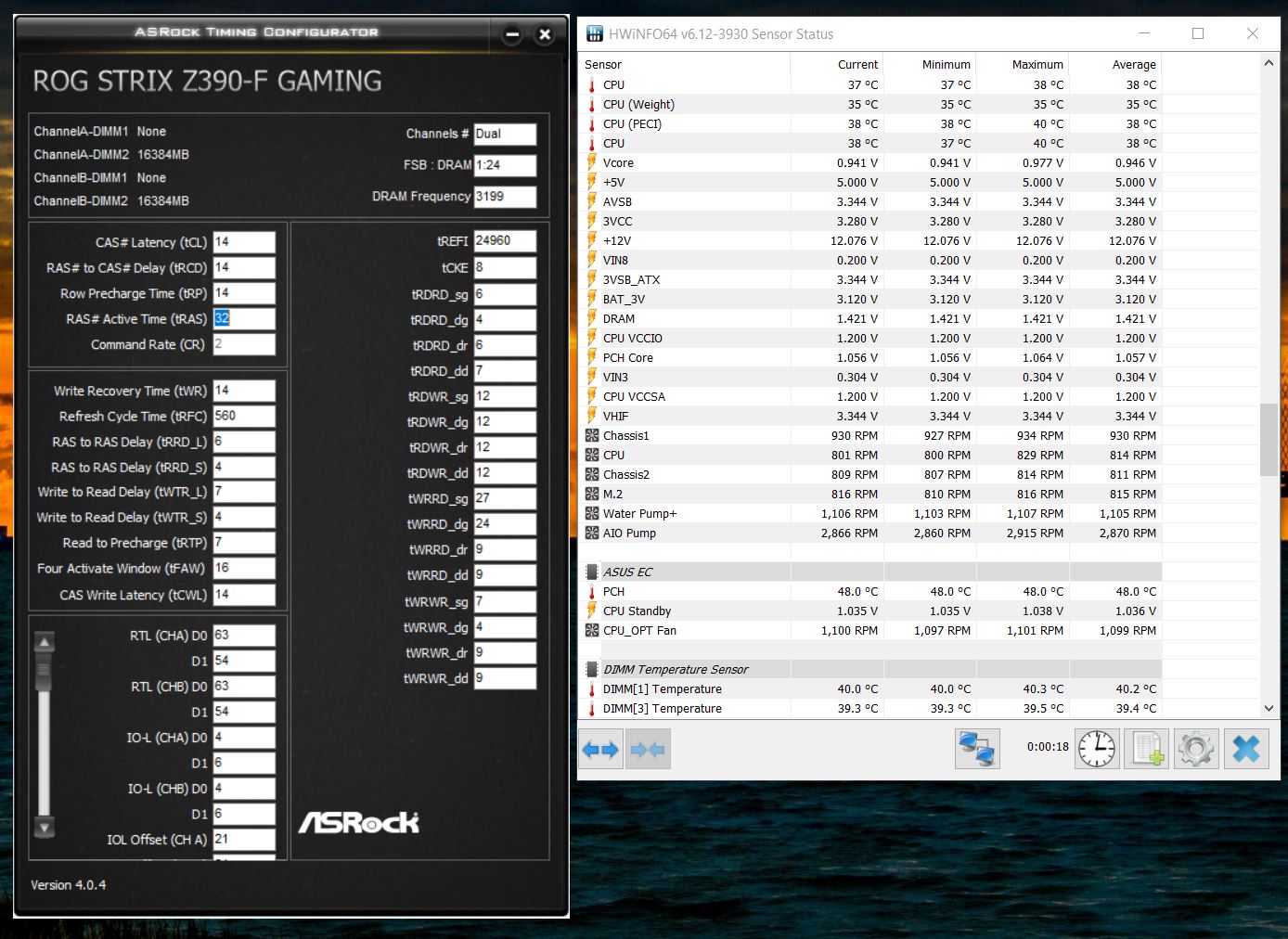This screenshot has width=1288, height=939.
Task: Click the DIMM[1] Temperature thermometer icon
Action: [592, 688]
